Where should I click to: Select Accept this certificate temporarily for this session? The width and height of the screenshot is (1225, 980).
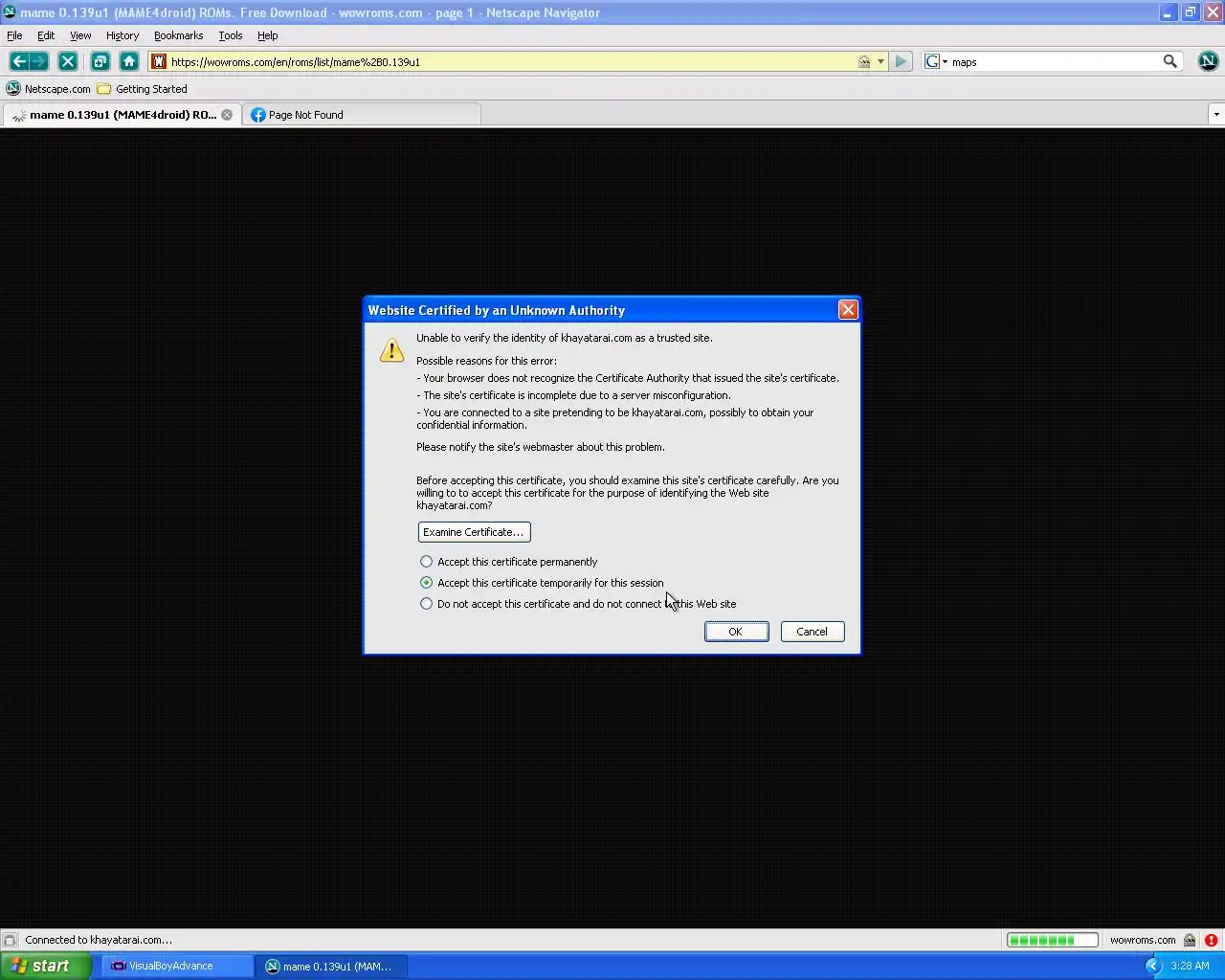point(426,583)
